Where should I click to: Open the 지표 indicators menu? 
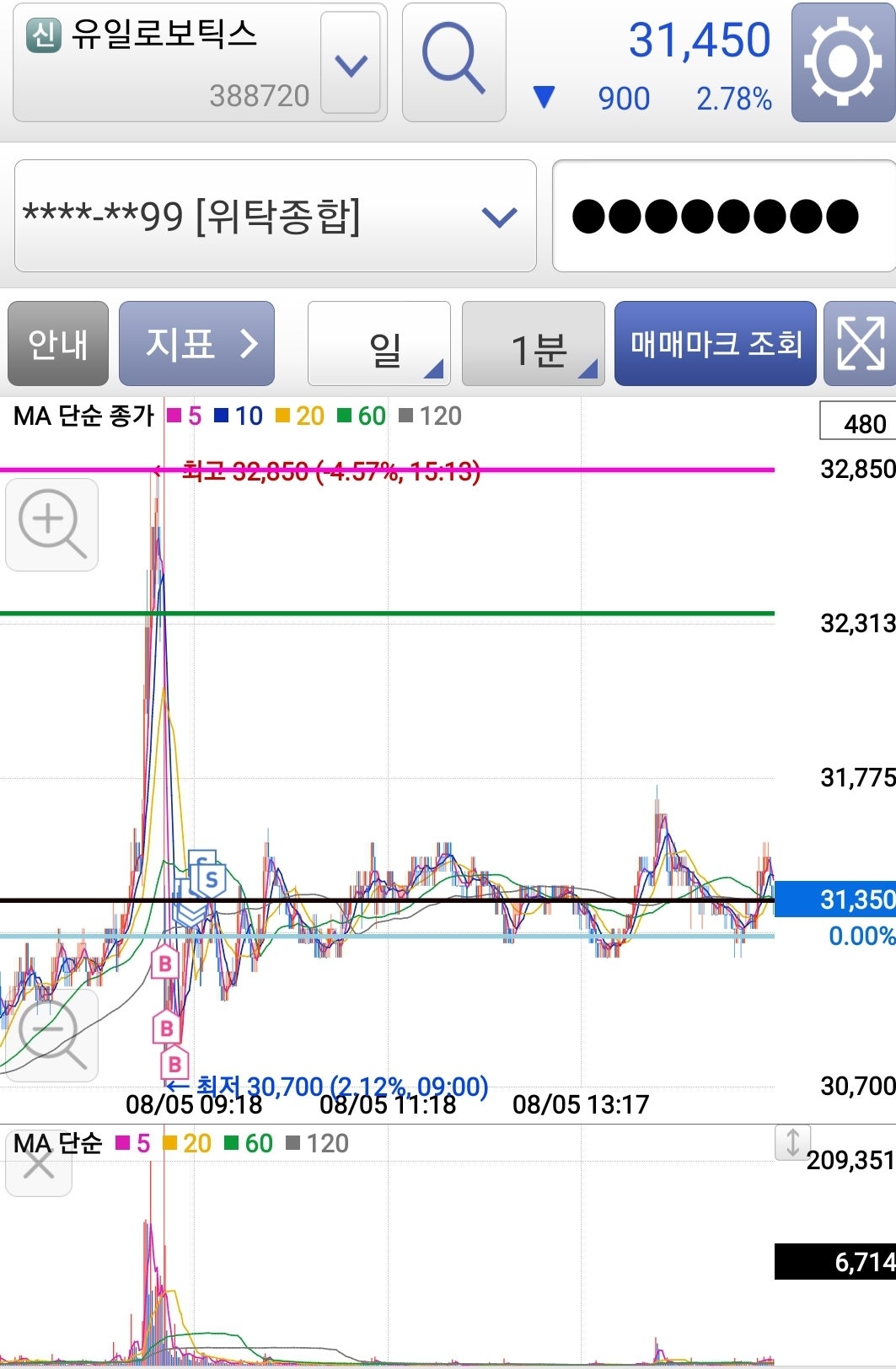tap(197, 344)
